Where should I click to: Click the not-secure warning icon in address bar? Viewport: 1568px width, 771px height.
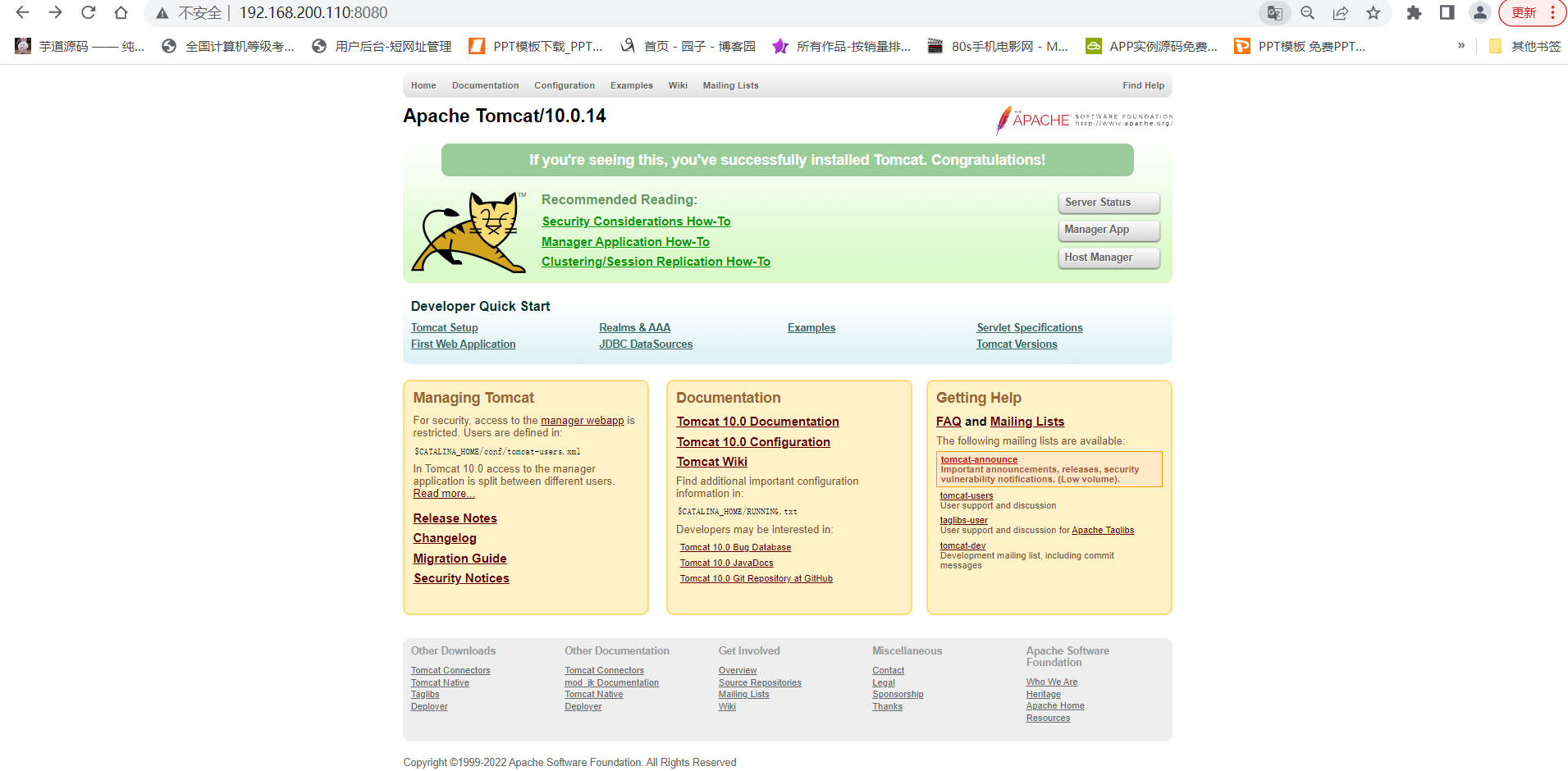[x=162, y=13]
